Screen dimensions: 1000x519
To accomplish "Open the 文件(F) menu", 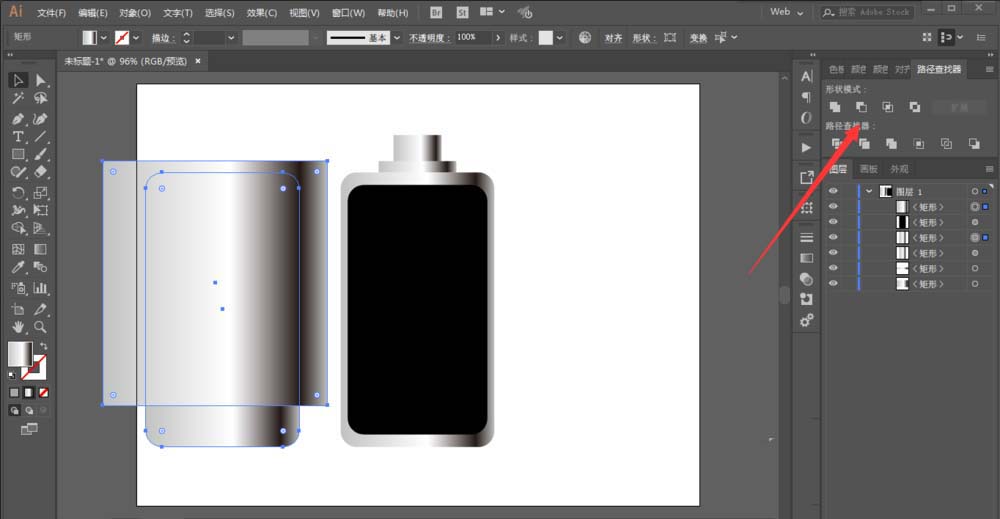I will [x=52, y=13].
